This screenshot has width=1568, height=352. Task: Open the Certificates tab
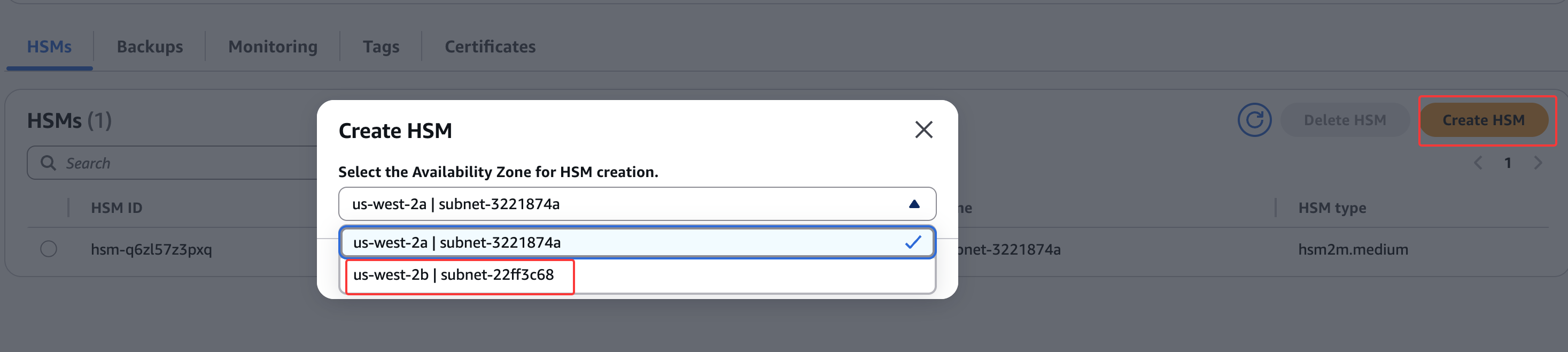(490, 47)
